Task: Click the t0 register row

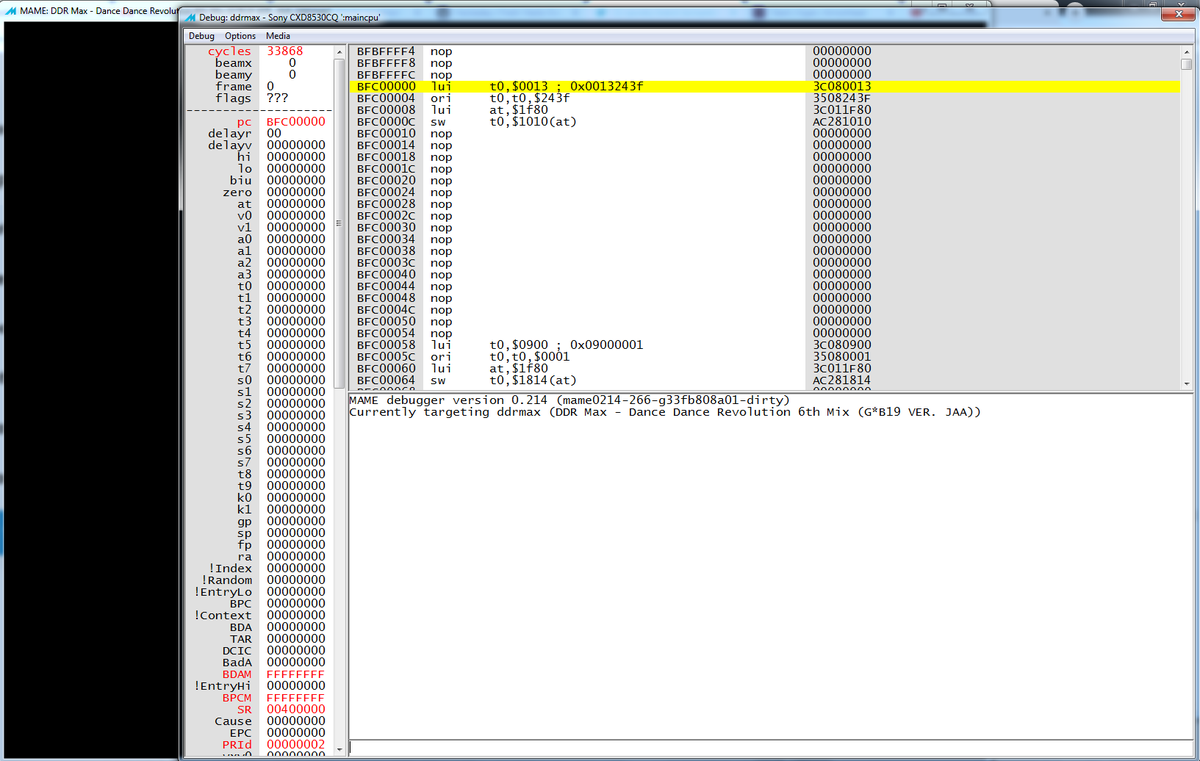Action: (x=260, y=286)
